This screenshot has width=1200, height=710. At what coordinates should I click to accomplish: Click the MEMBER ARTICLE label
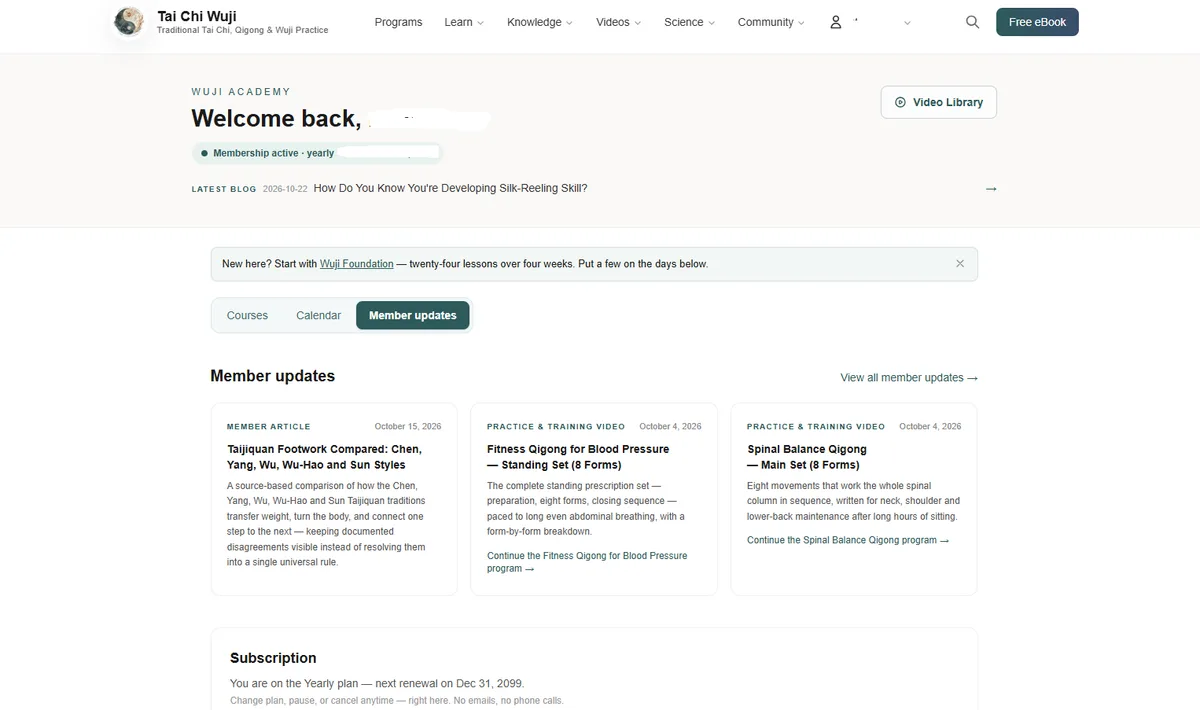coord(269,427)
